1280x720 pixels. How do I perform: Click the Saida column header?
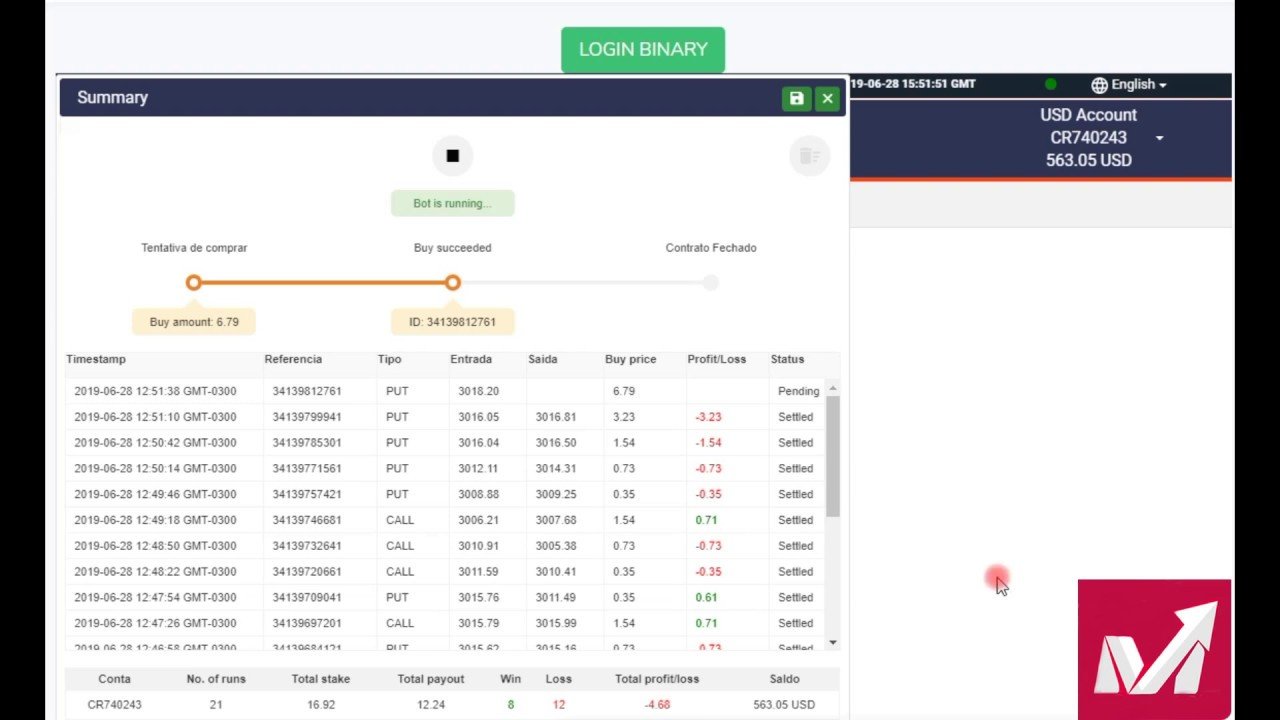[x=543, y=359]
